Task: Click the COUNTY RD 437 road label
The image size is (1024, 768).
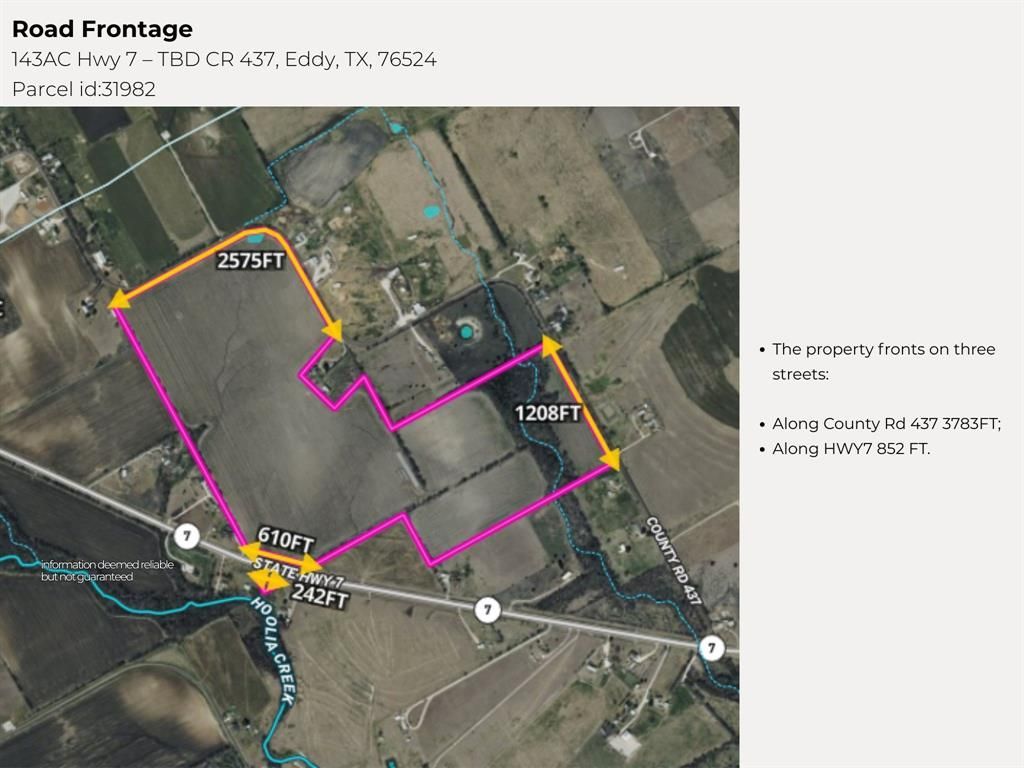Action: (x=673, y=560)
